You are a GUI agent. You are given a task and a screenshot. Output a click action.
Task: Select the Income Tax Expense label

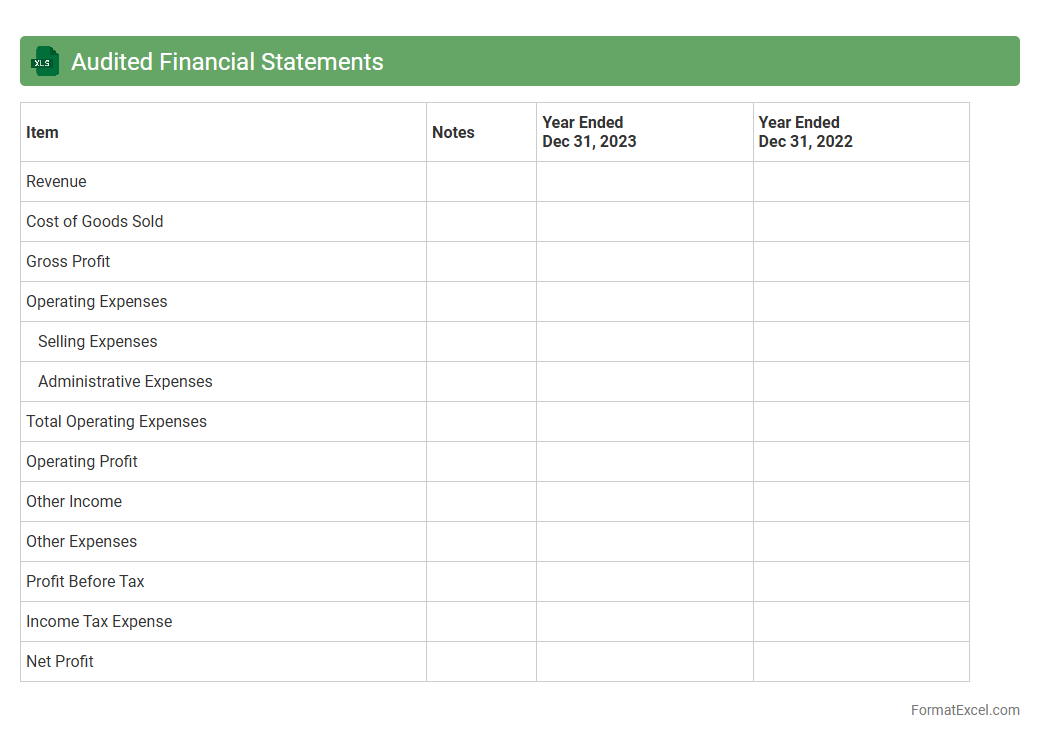[x=99, y=622]
